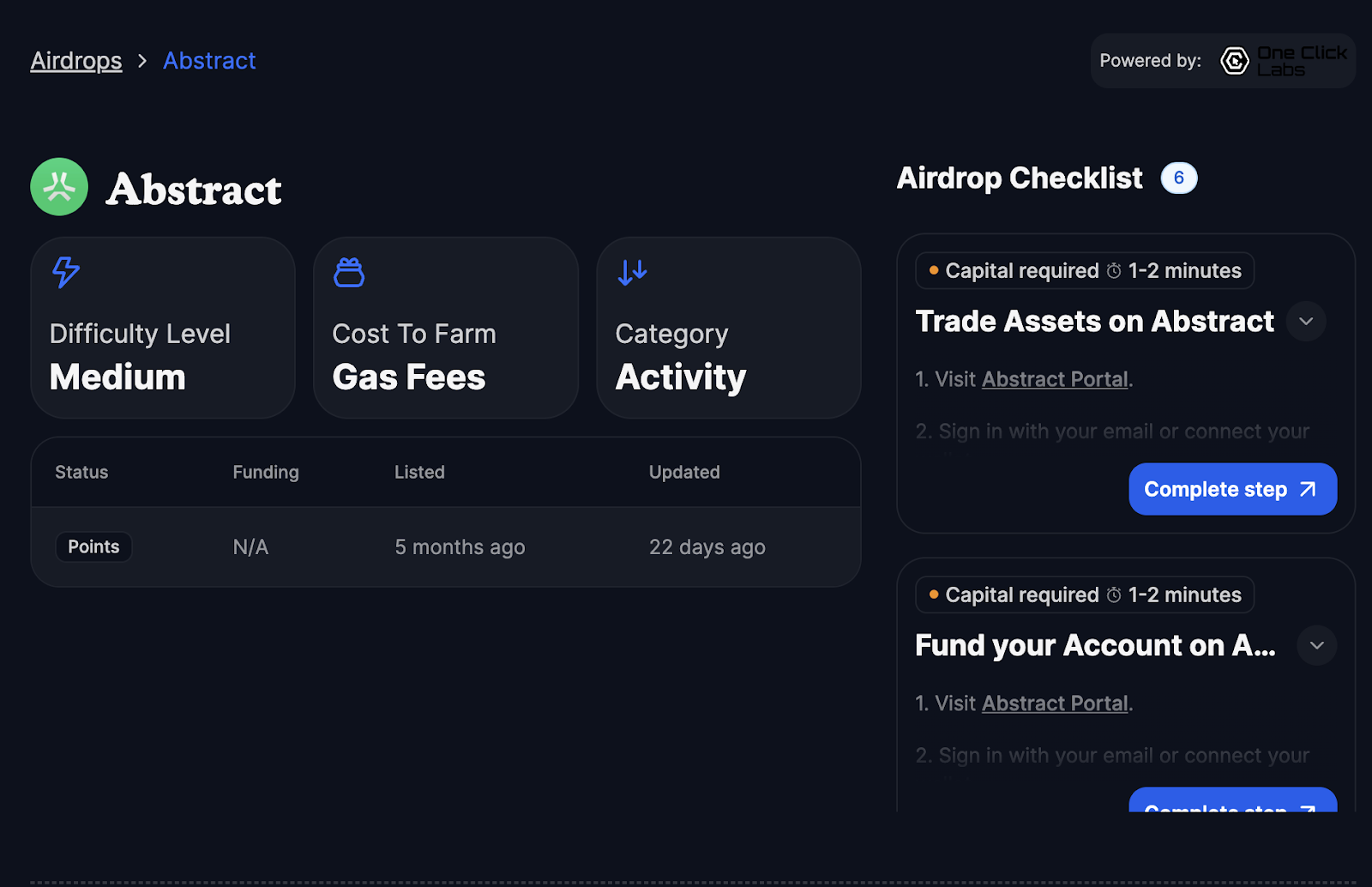
Task: Click 1-2 minutes text in Fund your Account card
Action: click(1185, 595)
